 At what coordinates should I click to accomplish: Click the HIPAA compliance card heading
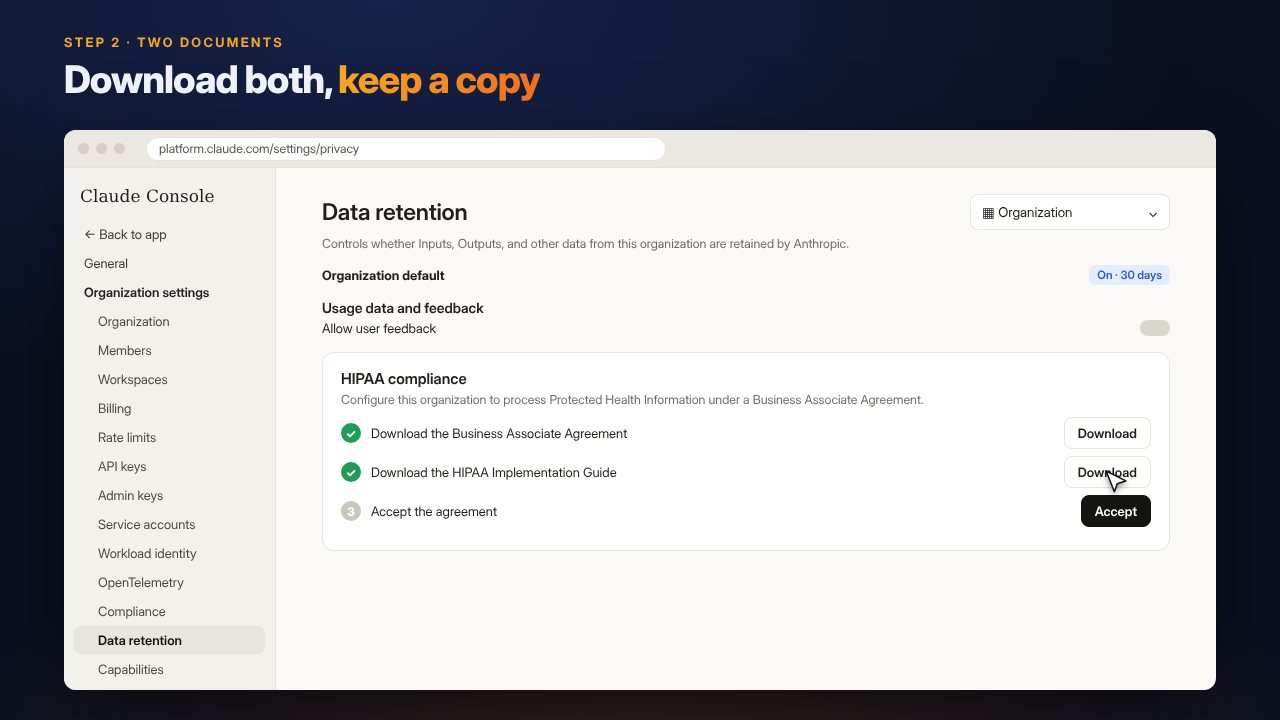click(x=404, y=379)
